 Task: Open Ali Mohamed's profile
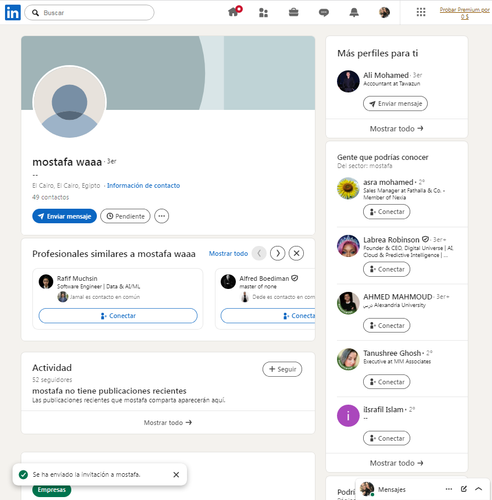(386, 75)
